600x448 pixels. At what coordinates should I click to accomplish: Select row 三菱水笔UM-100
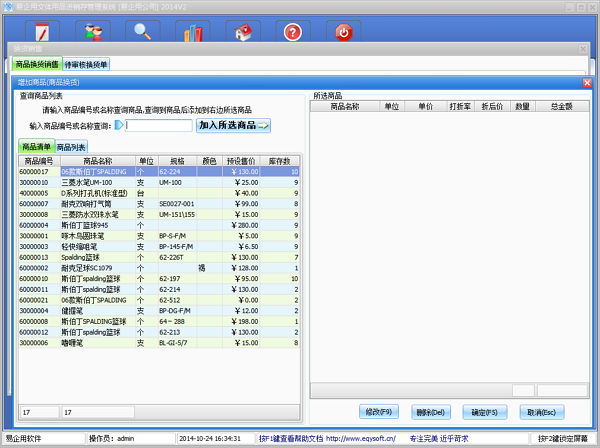(x=159, y=182)
